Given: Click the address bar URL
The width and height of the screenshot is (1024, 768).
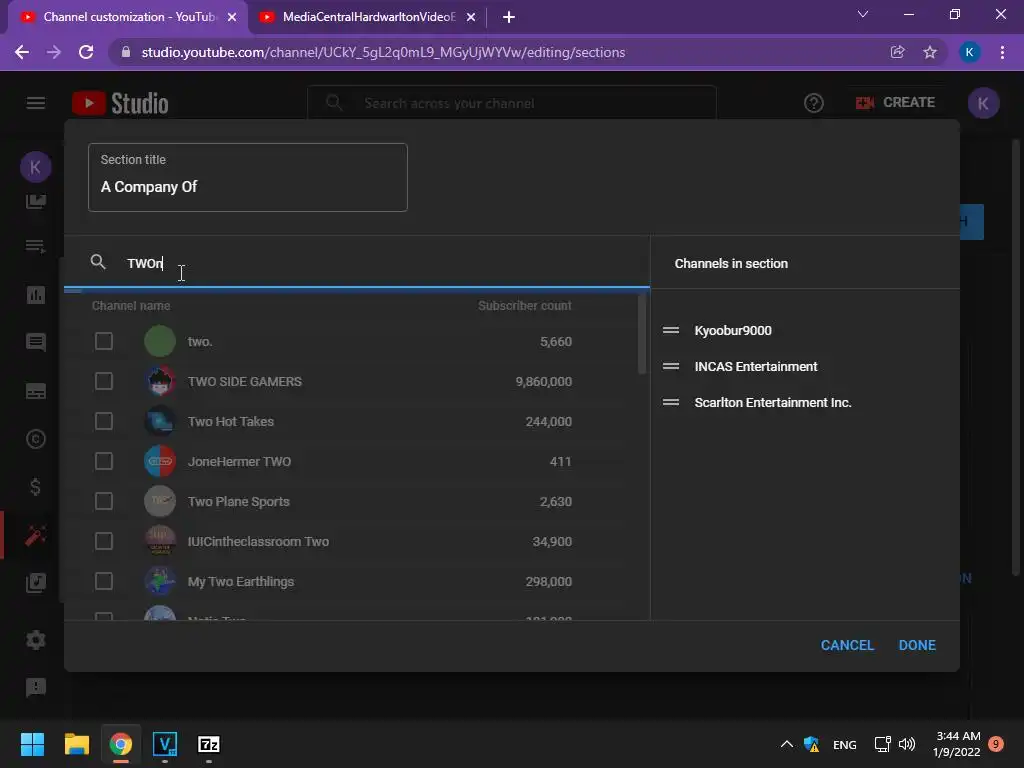Looking at the screenshot, I should tap(383, 52).
